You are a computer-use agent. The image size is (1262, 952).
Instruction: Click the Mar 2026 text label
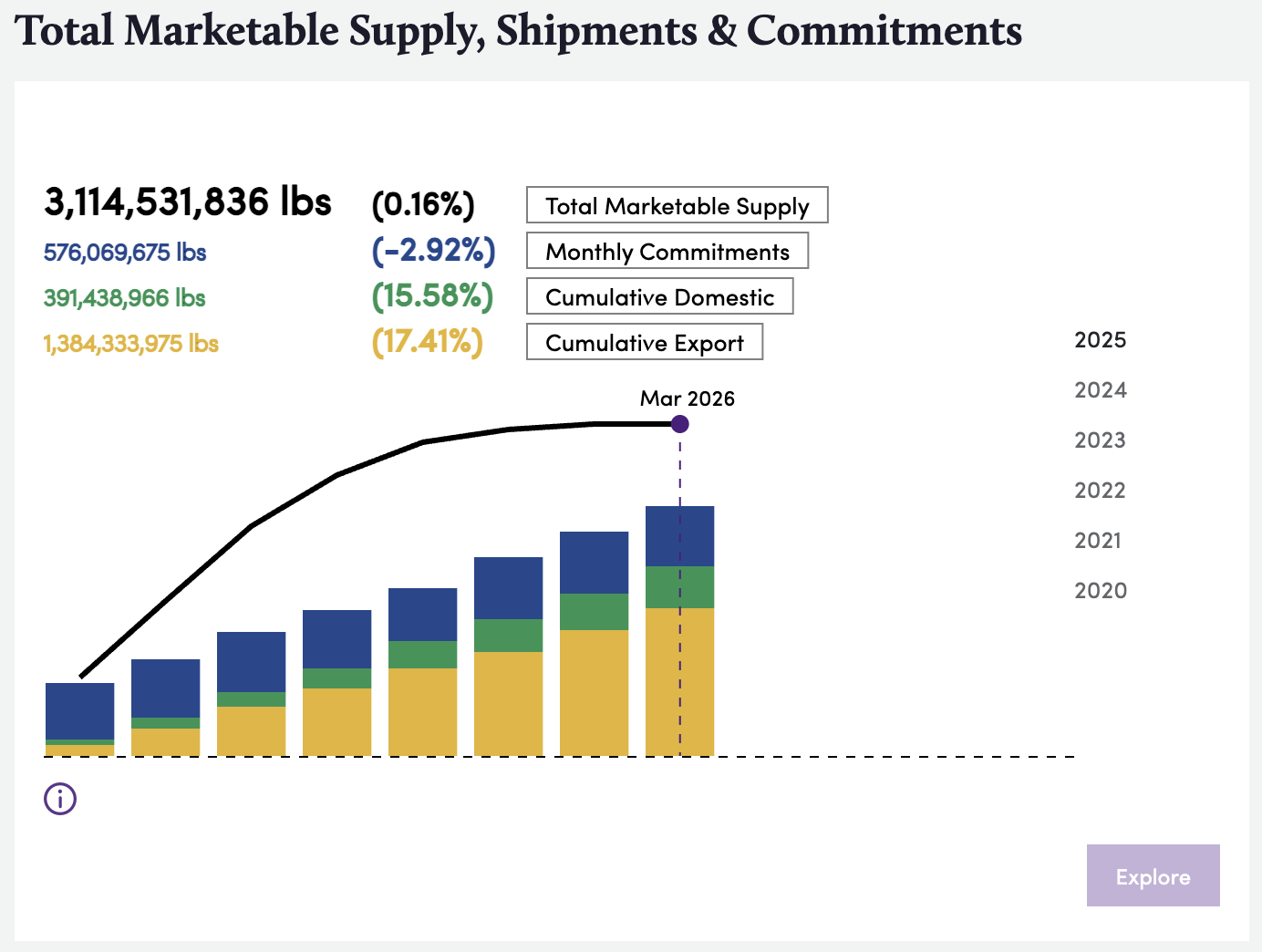point(688,398)
